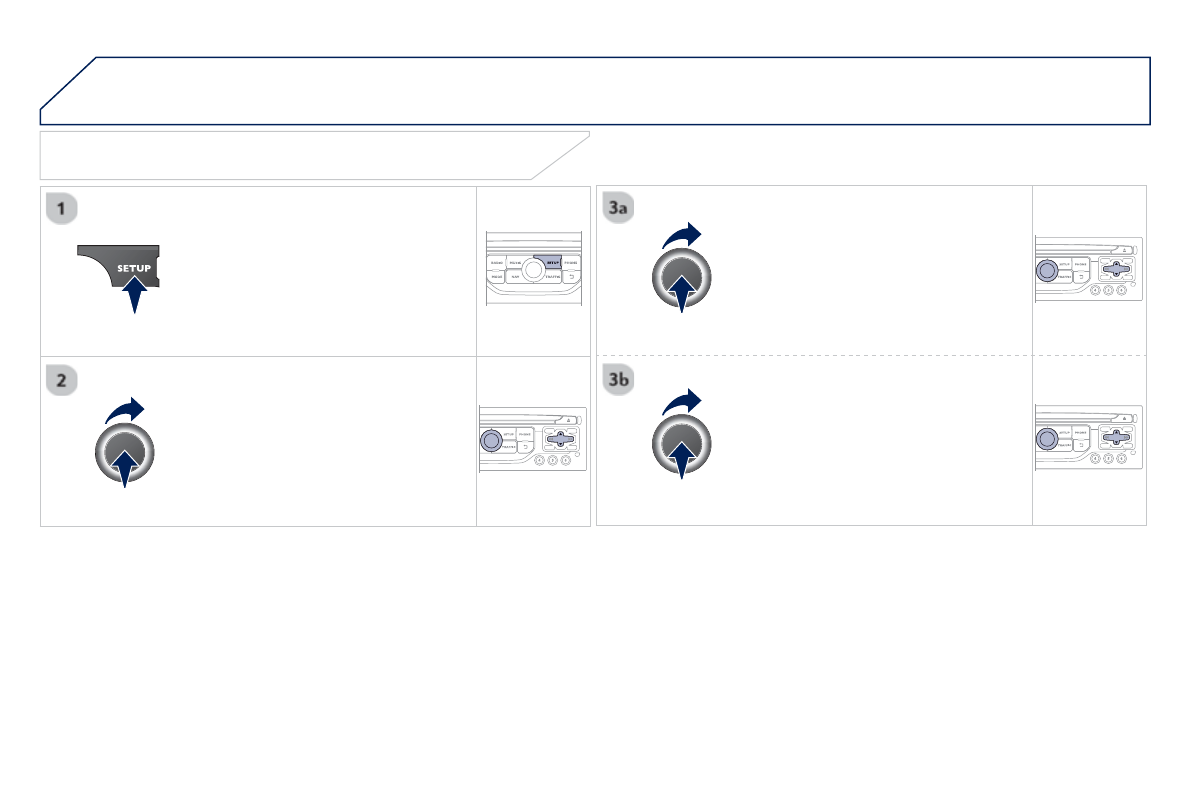Click the rotary knob in step 3a
Image resolution: width=1191 pixels, height=794 pixels.
click(681, 278)
